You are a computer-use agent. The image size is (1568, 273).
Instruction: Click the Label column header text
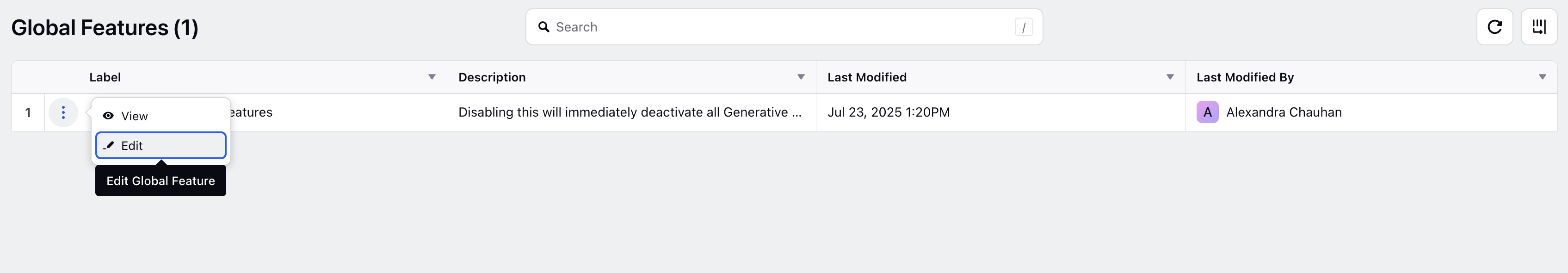[105, 77]
